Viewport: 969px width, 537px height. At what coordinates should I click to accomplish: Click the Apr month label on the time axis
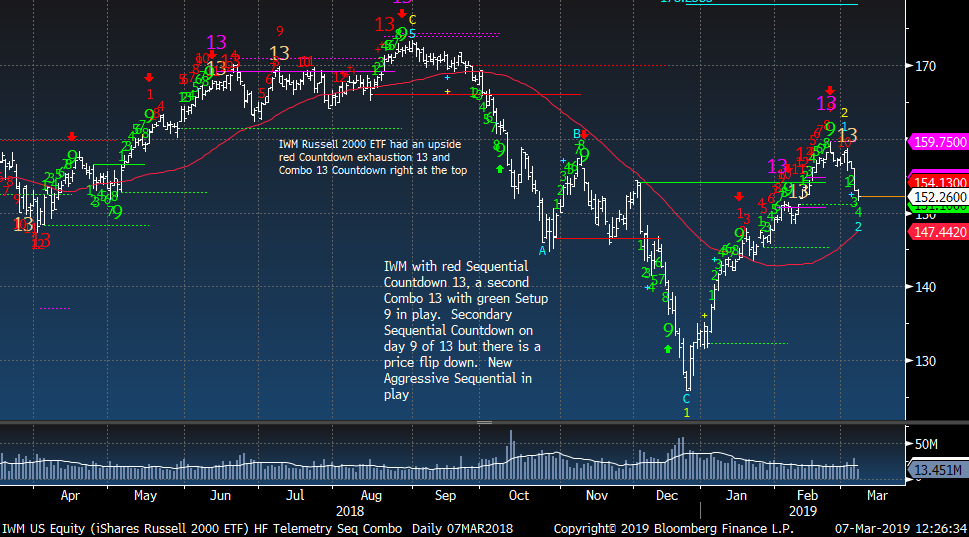click(70, 496)
